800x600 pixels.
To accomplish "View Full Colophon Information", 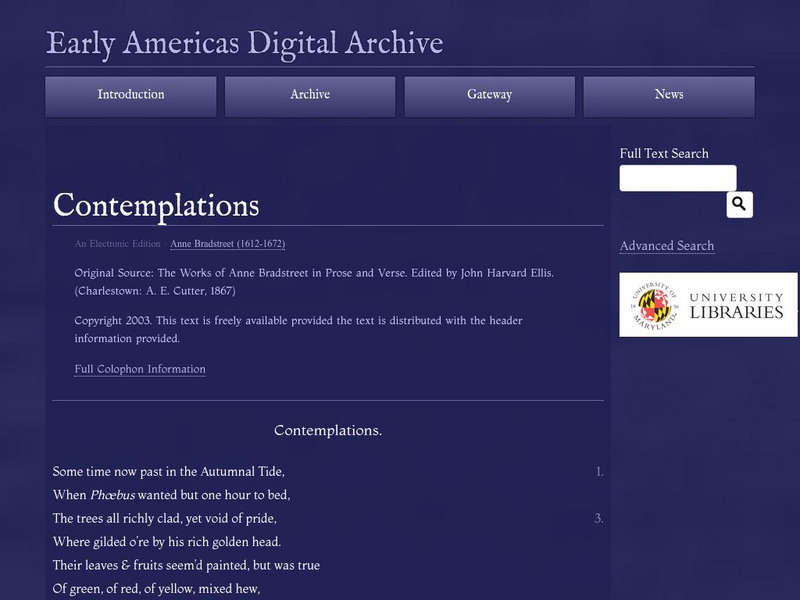I will point(139,369).
